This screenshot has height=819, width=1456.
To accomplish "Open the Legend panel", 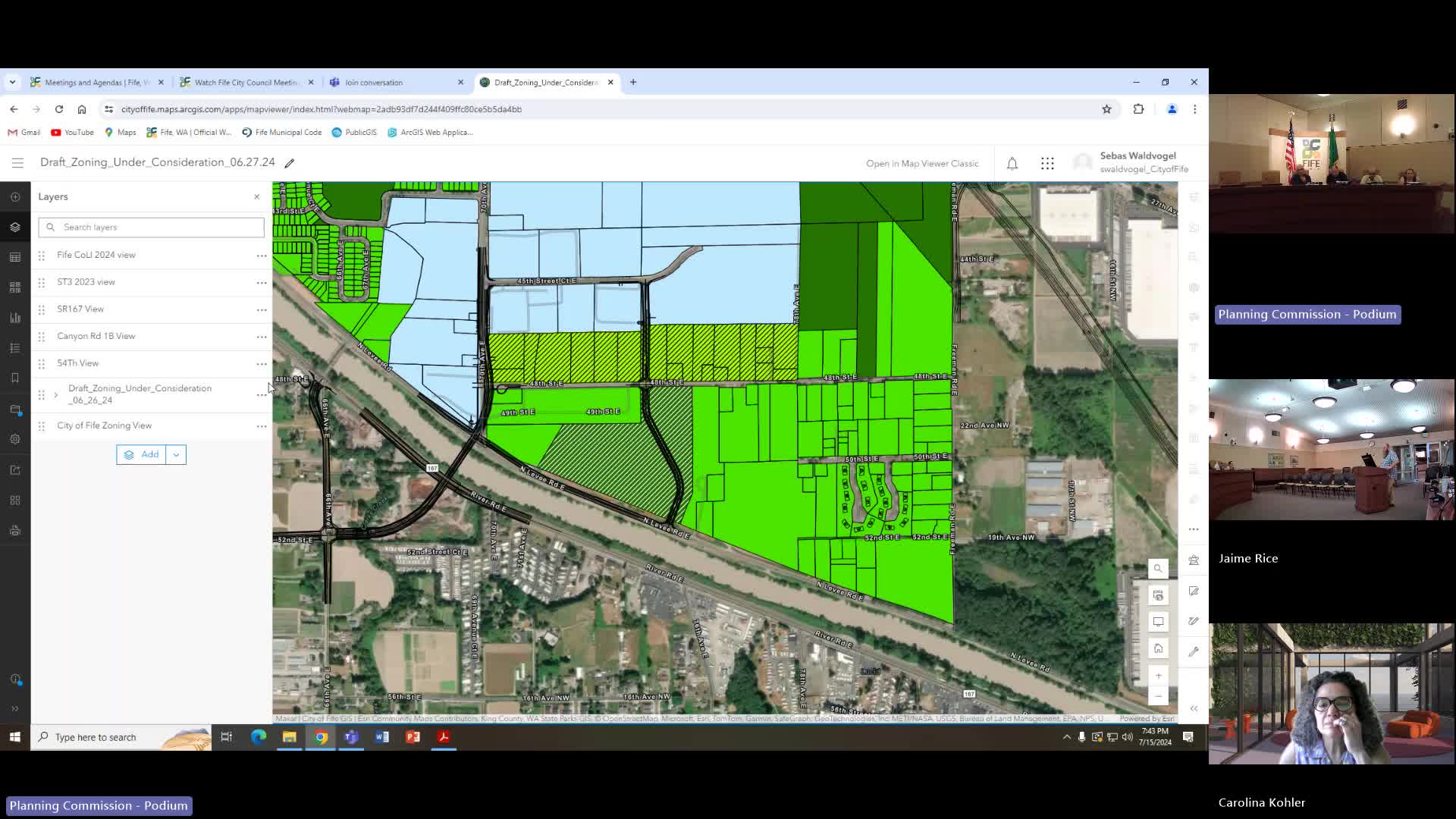I will [15, 347].
